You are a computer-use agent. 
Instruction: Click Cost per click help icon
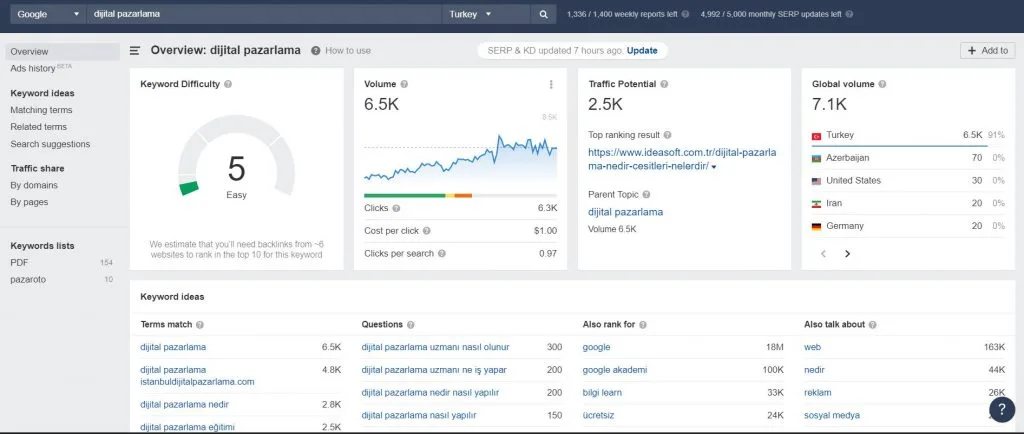(x=426, y=231)
